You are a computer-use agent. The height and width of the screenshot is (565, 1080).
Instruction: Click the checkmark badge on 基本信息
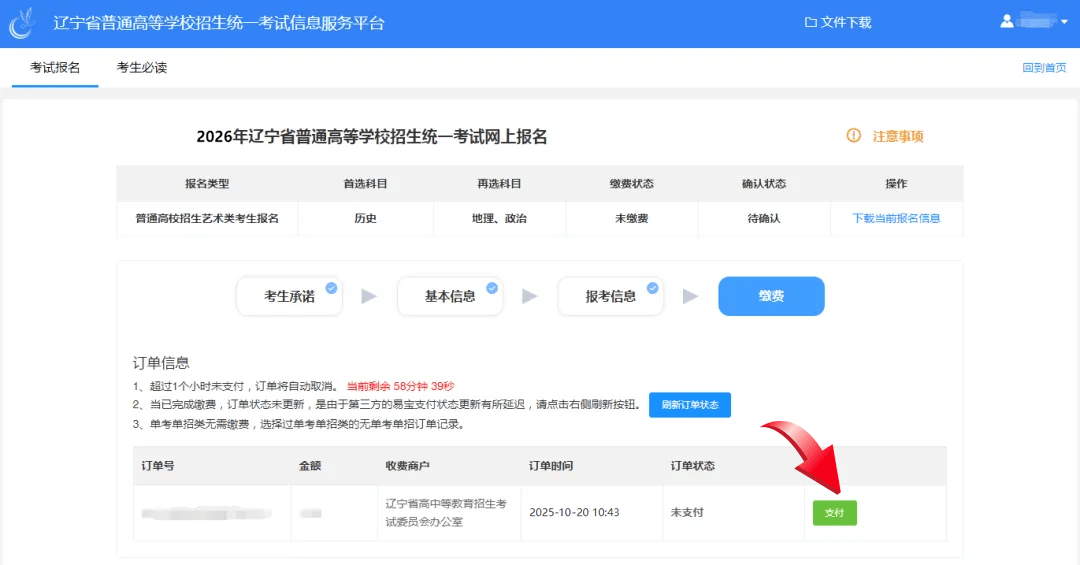click(492, 287)
